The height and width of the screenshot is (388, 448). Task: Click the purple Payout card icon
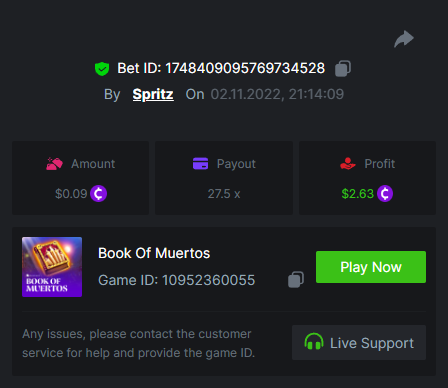[x=200, y=164]
